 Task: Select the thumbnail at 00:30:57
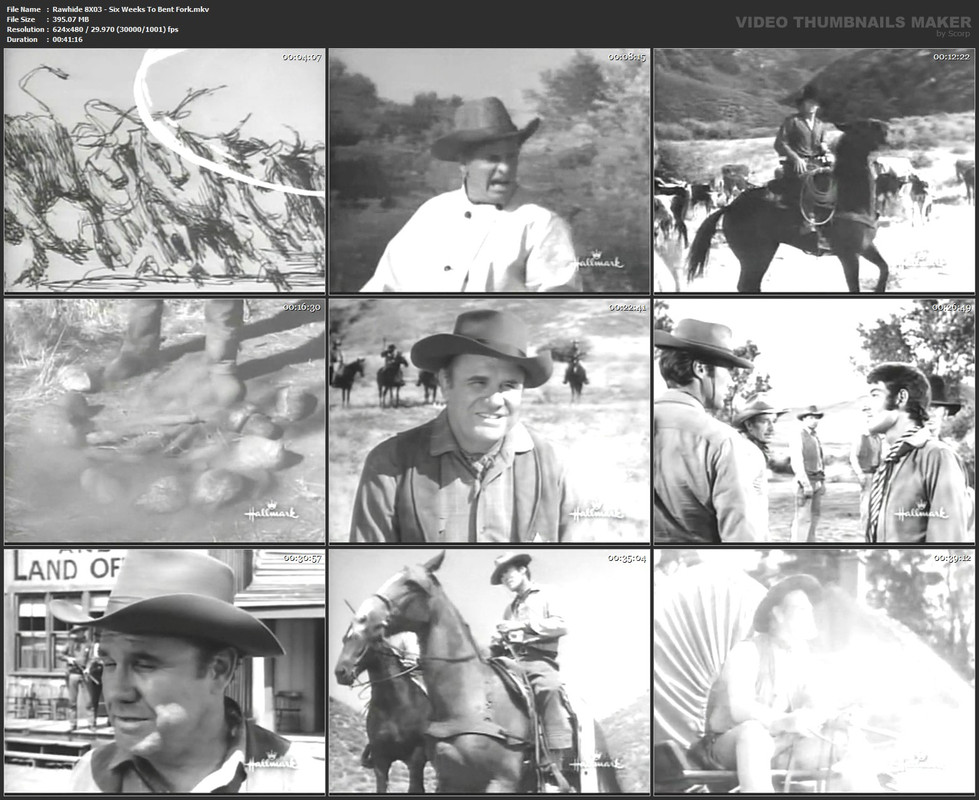coord(165,671)
